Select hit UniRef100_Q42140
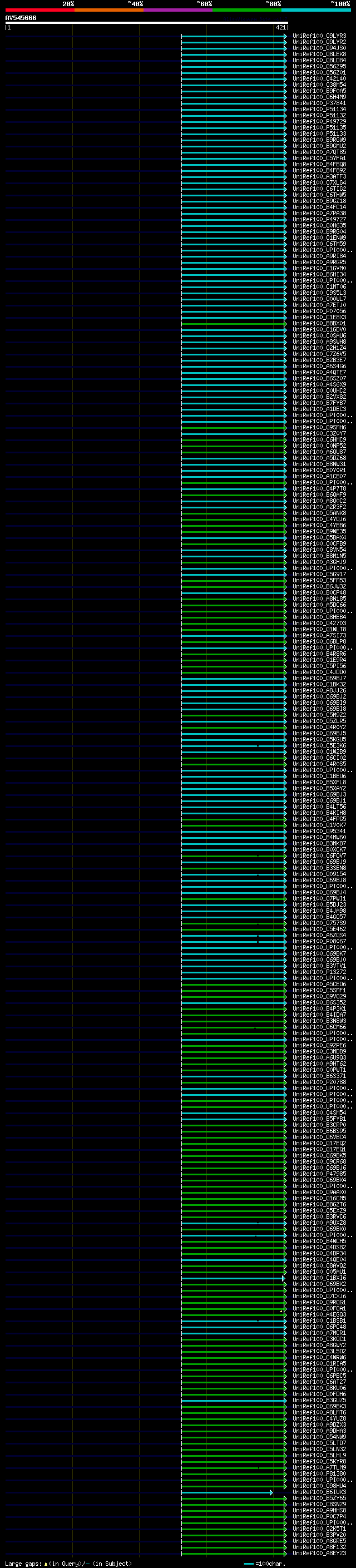The height and width of the screenshot is (1568, 356). point(319,78)
